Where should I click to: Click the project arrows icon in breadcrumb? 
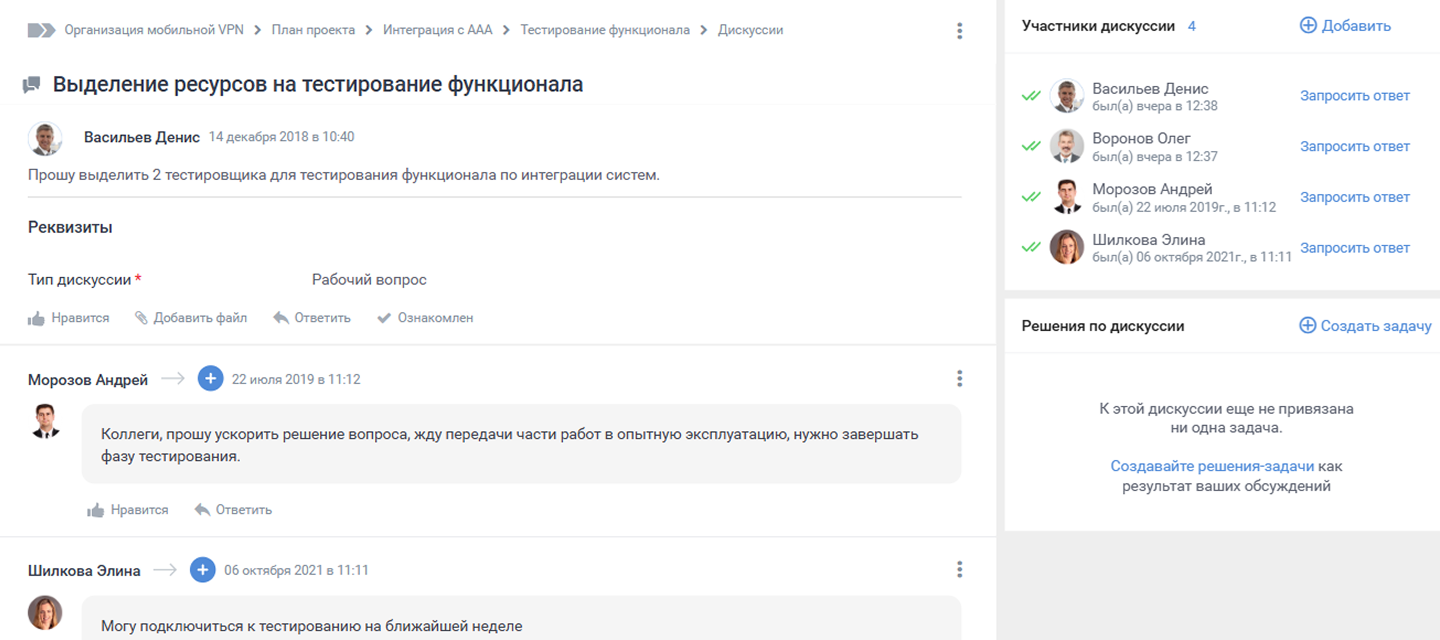pos(41,30)
